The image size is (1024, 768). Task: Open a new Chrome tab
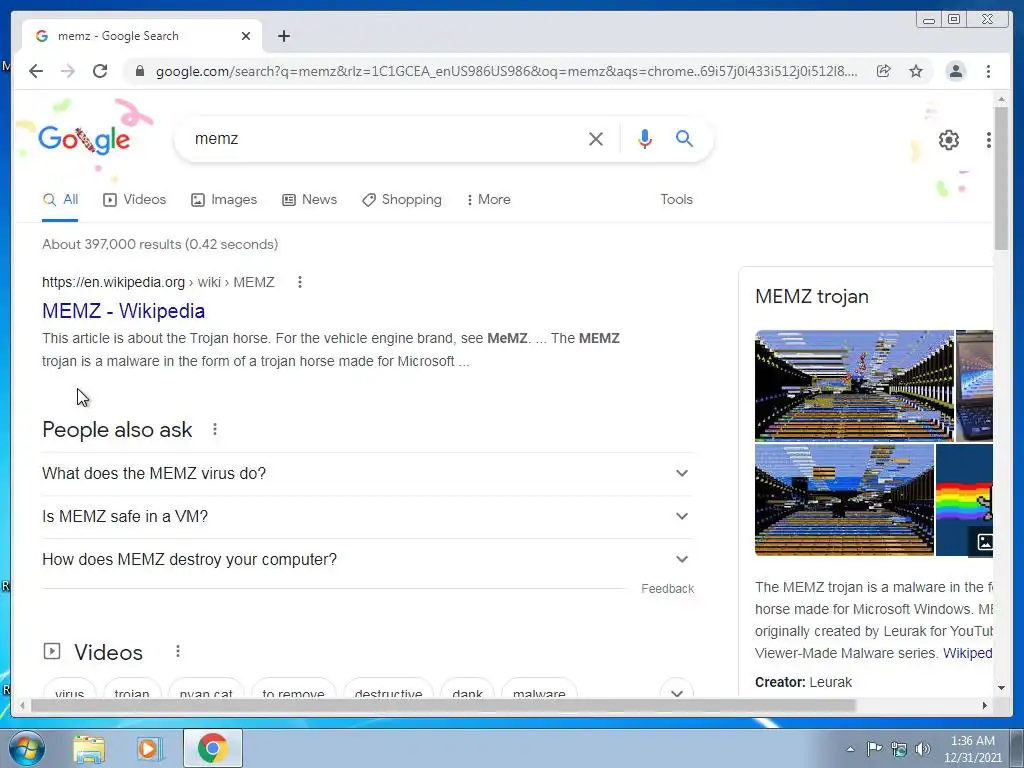tap(283, 36)
